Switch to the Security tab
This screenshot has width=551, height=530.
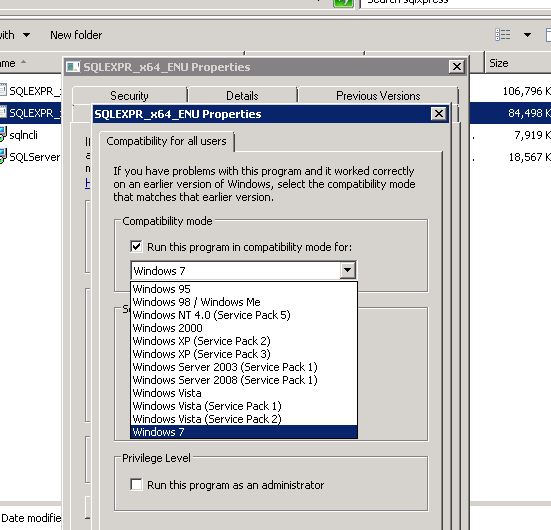click(x=129, y=96)
